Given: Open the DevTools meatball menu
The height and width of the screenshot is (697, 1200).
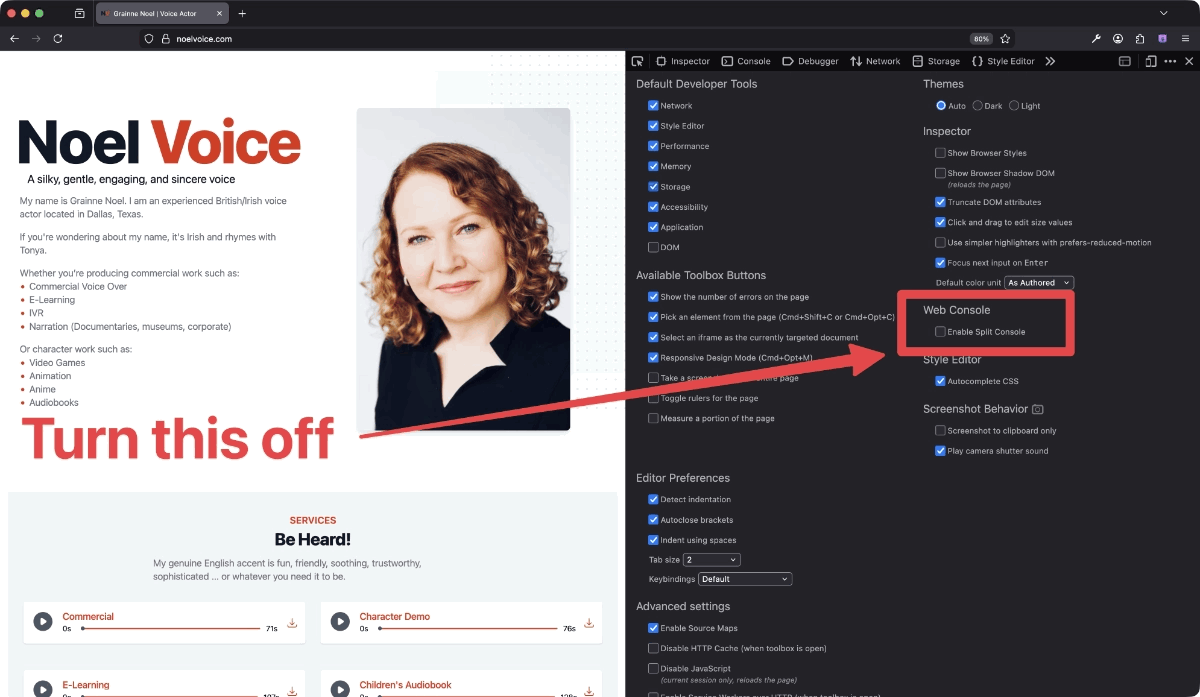Looking at the screenshot, I should (x=1169, y=61).
